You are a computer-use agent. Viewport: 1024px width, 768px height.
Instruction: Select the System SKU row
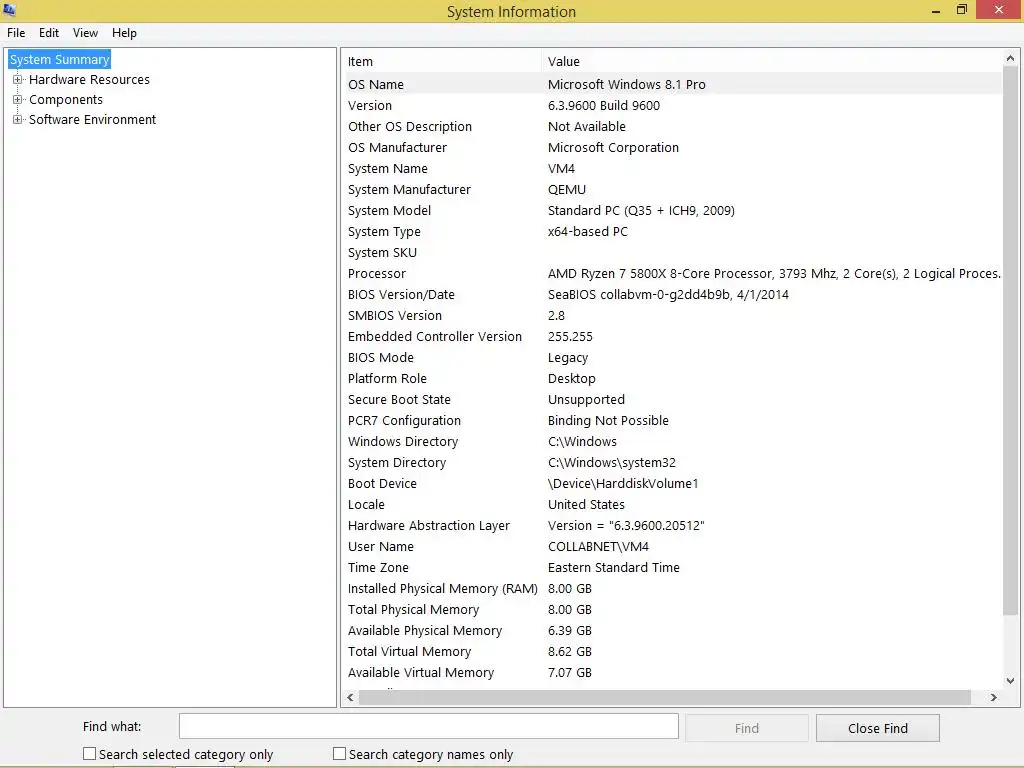point(673,253)
